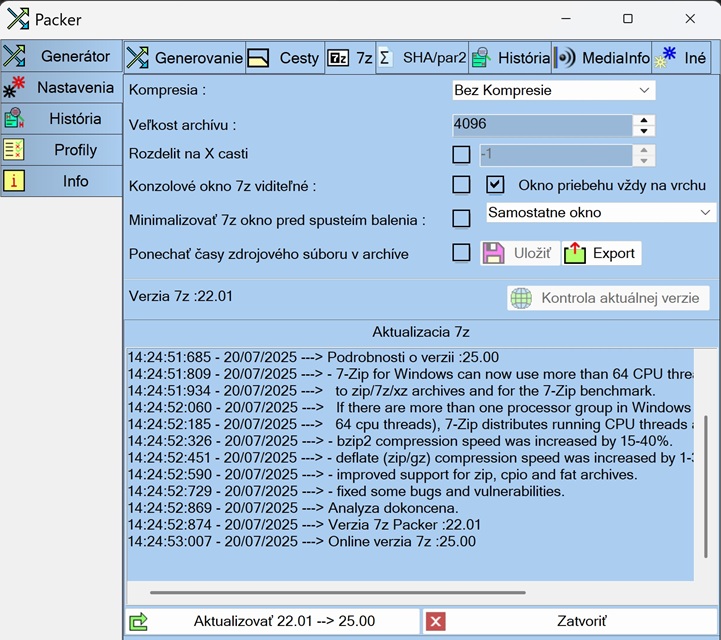Select log line 'Analyza dokoncena.'

click(293, 508)
